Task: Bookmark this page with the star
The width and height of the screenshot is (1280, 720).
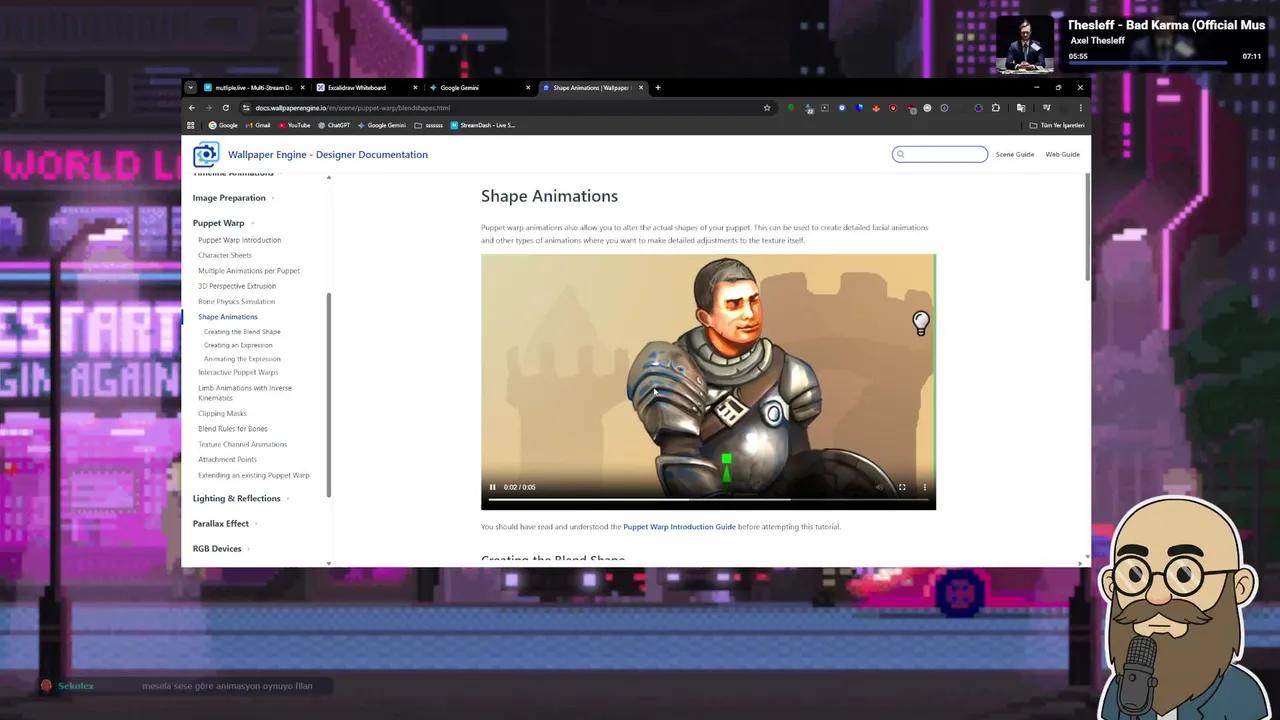Action: [x=767, y=108]
